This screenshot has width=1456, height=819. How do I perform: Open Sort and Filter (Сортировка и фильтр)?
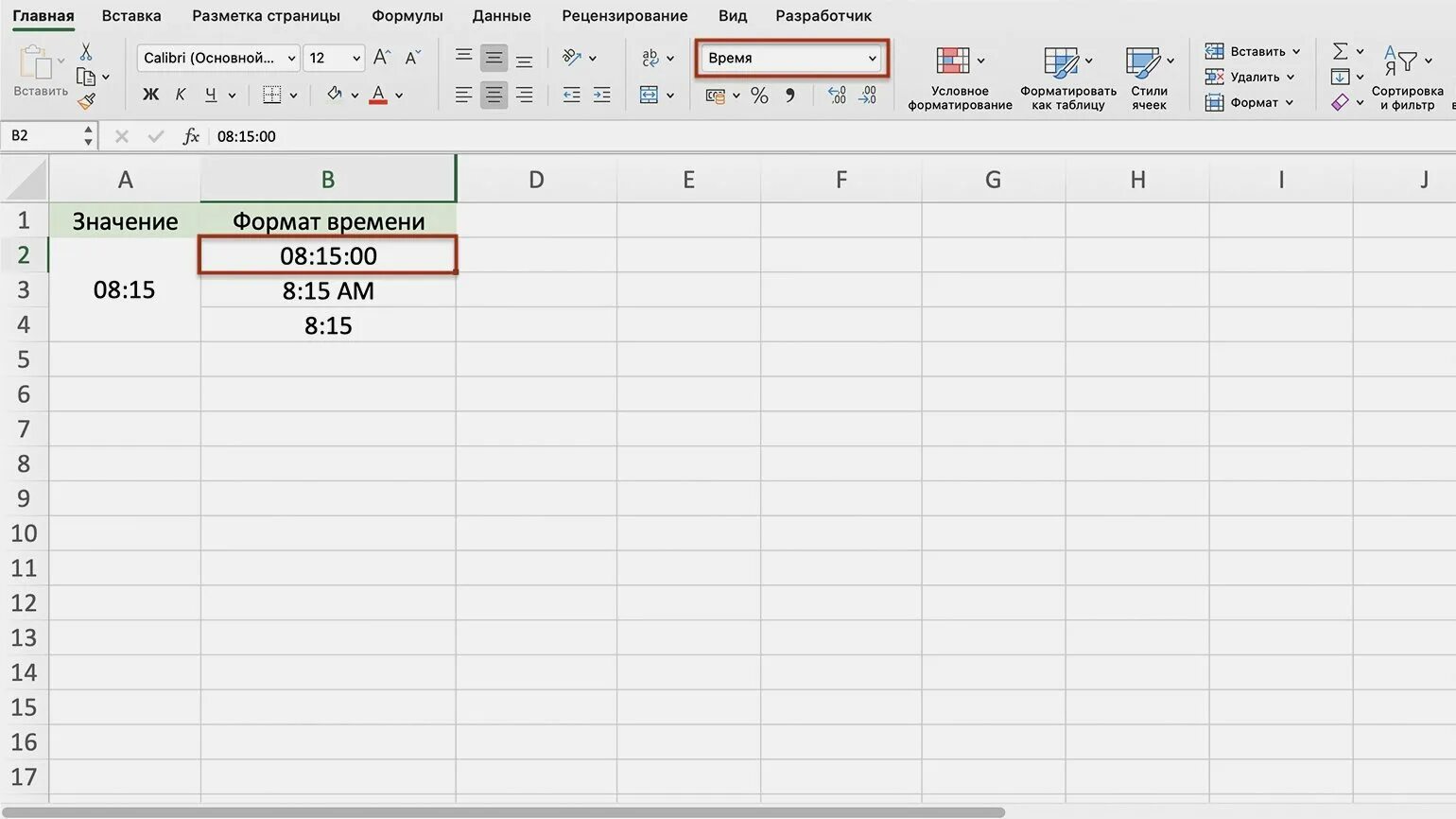[1408, 78]
